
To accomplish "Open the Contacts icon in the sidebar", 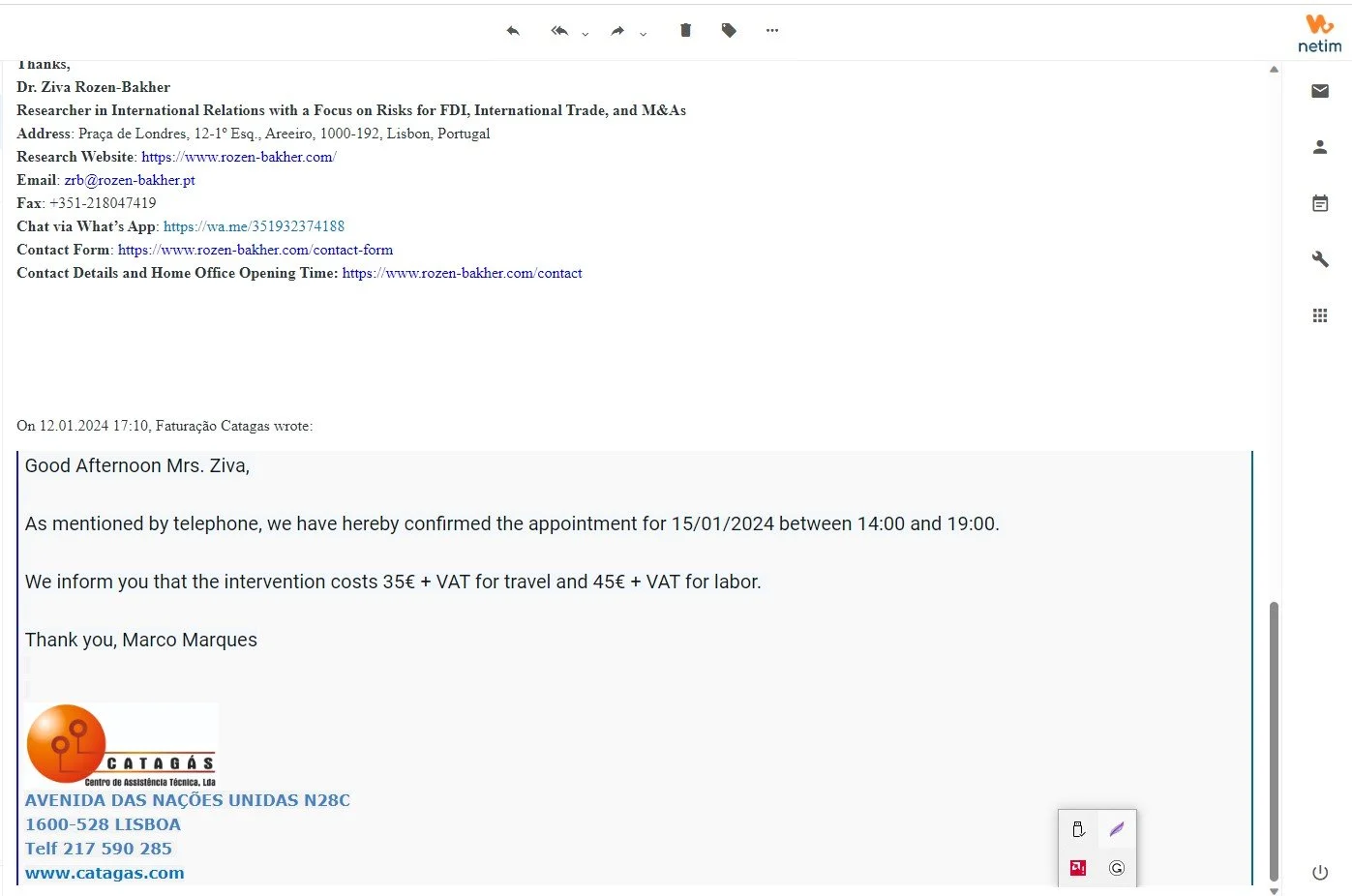I will (1320, 146).
